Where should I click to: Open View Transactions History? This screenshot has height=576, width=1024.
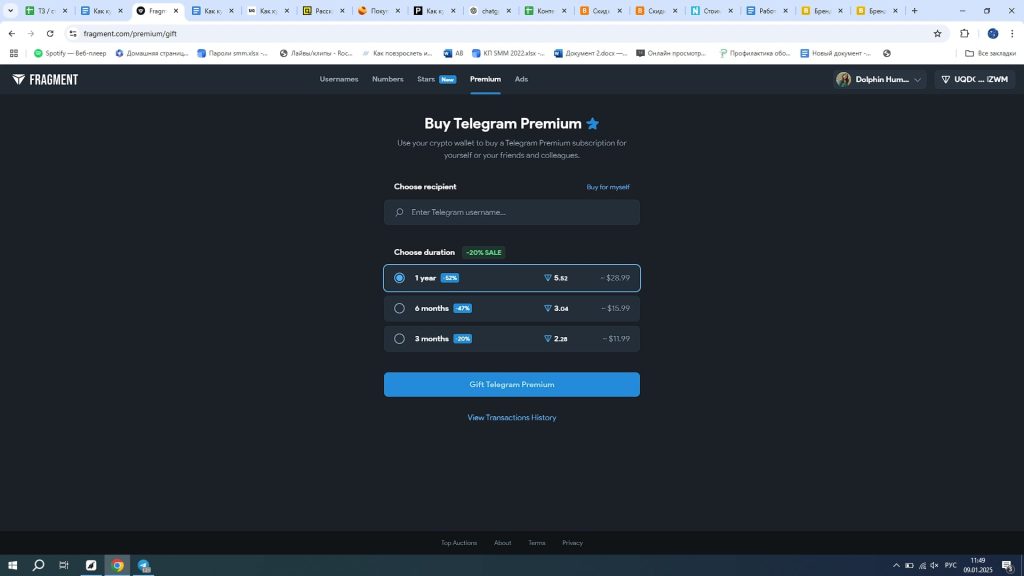pyautogui.click(x=512, y=417)
